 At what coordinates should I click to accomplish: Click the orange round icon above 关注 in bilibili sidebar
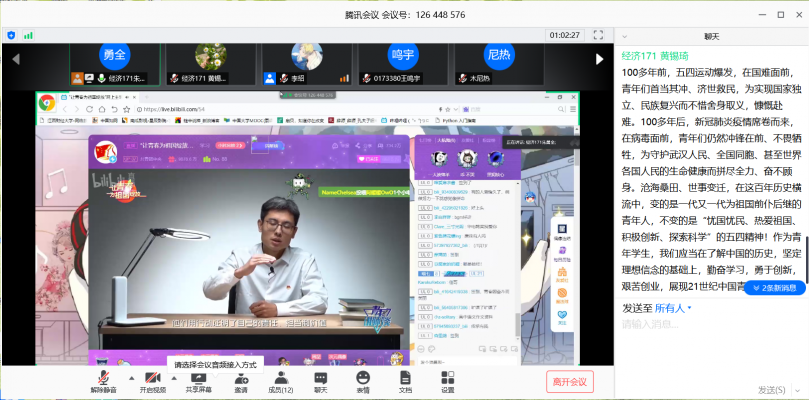562,295
